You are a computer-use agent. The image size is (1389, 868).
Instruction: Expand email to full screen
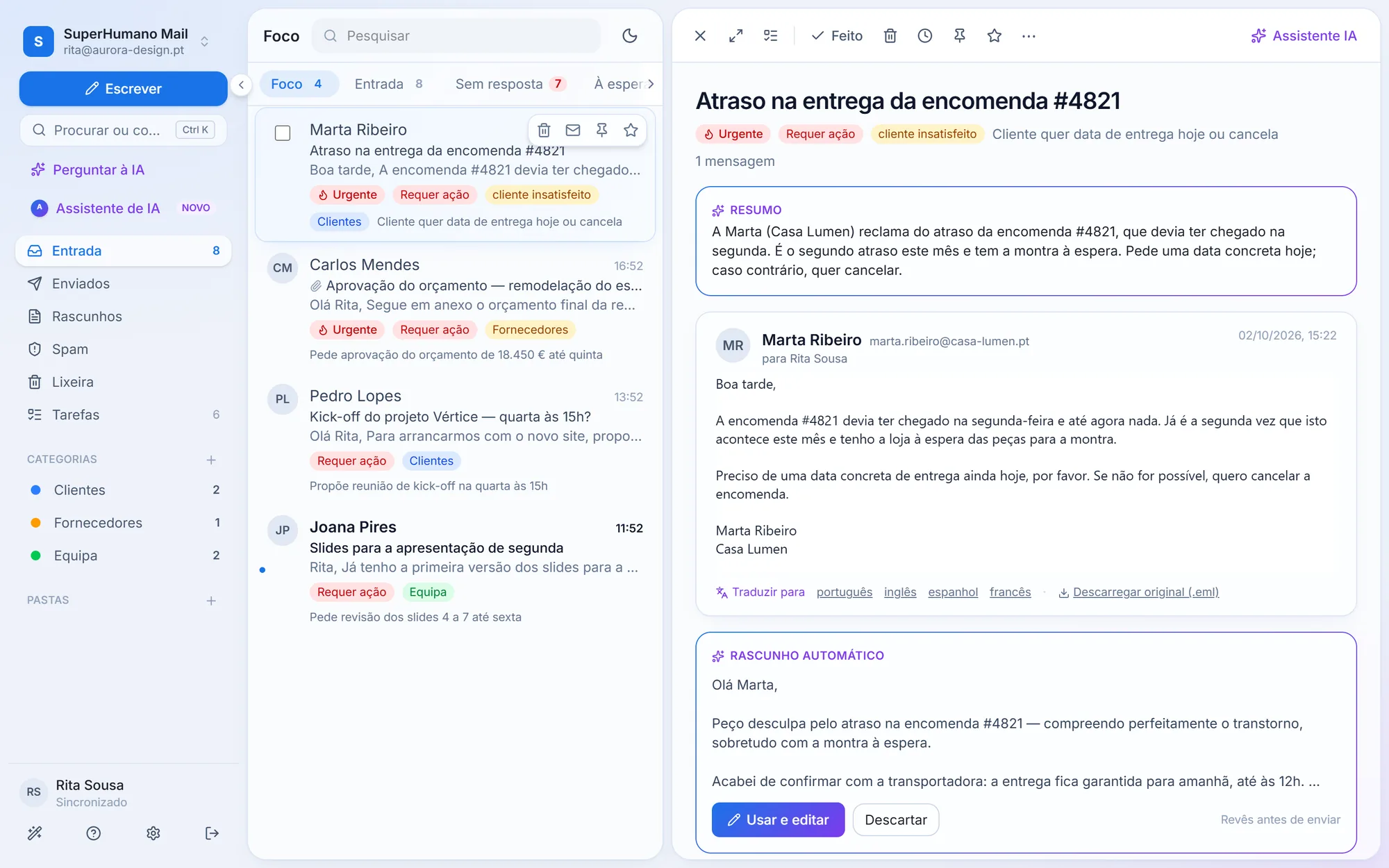point(735,35)
